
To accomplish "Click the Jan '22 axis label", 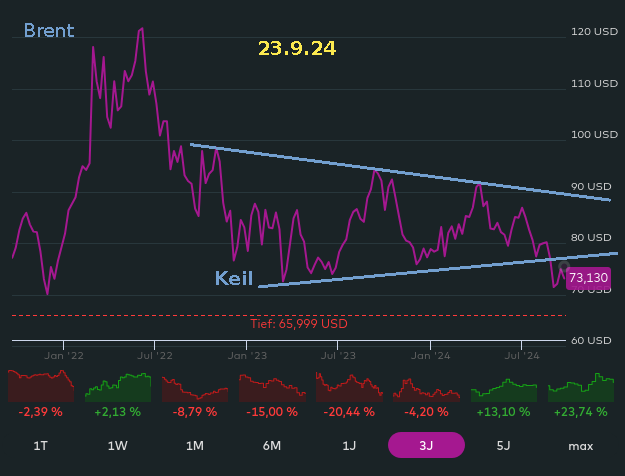I will coord(64,356).
